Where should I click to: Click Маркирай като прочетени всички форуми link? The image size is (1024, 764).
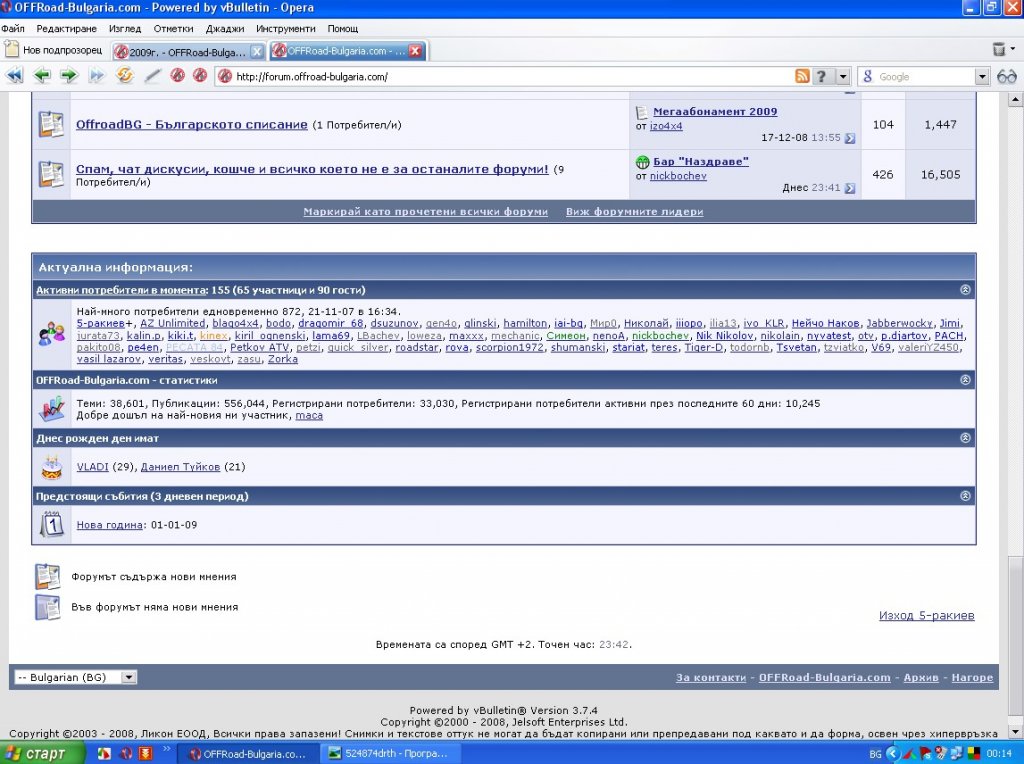coord(425,212)
